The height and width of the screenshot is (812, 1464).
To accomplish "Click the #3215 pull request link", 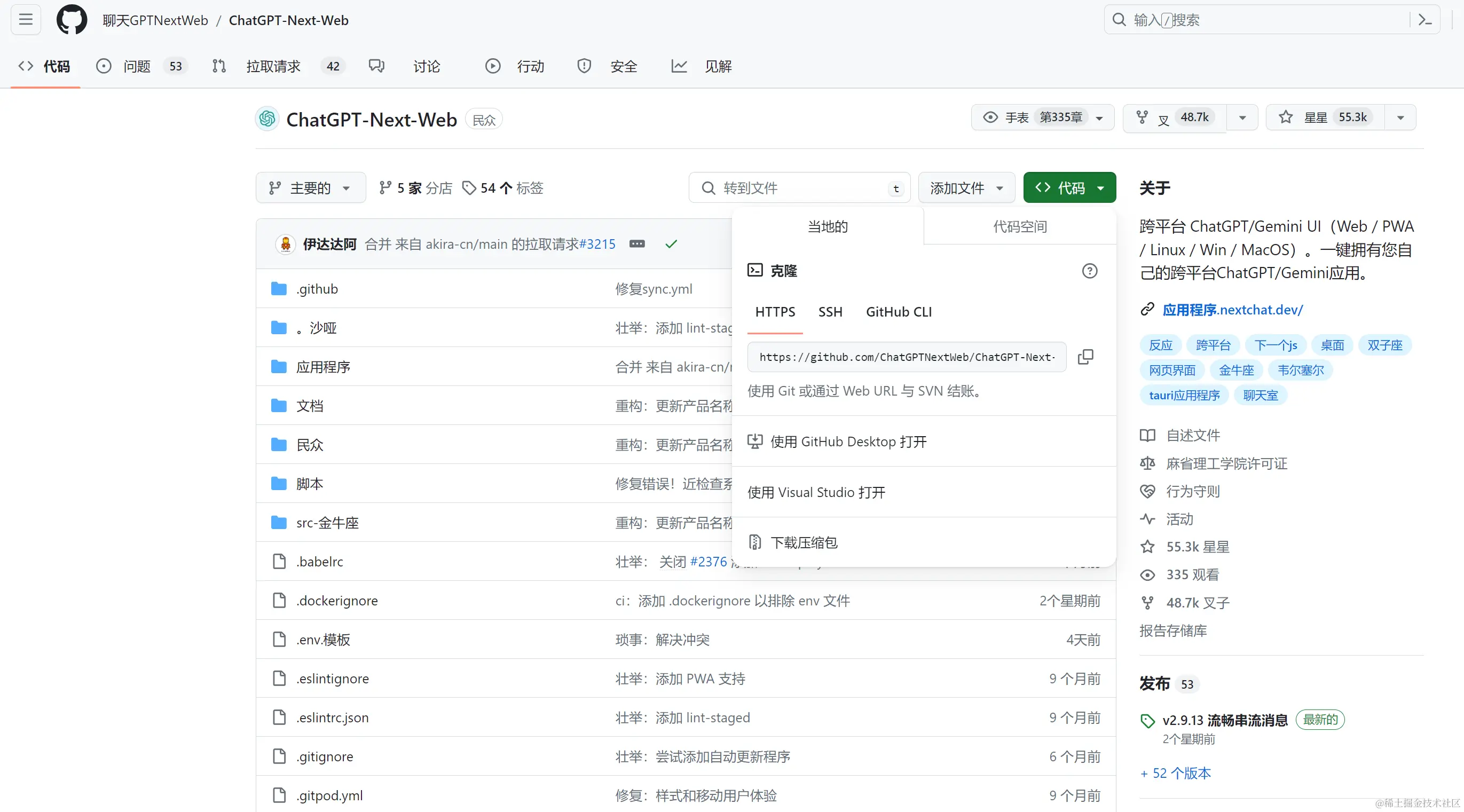I will [x=597, y=244].
